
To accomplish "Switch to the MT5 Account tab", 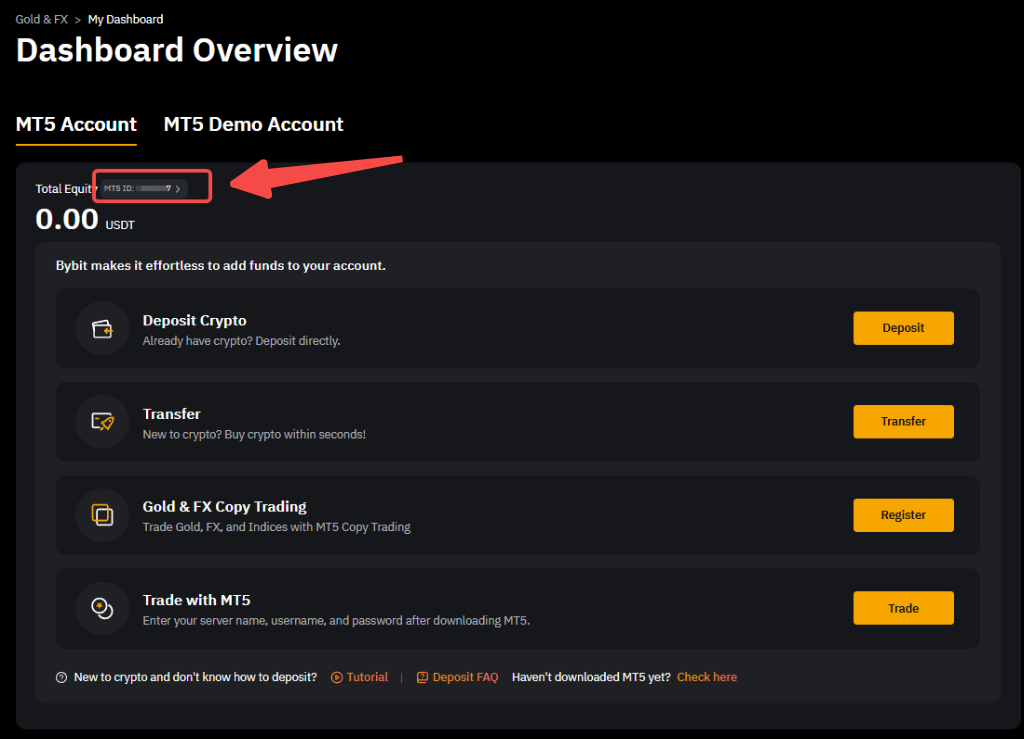I will tap(76, 125).
